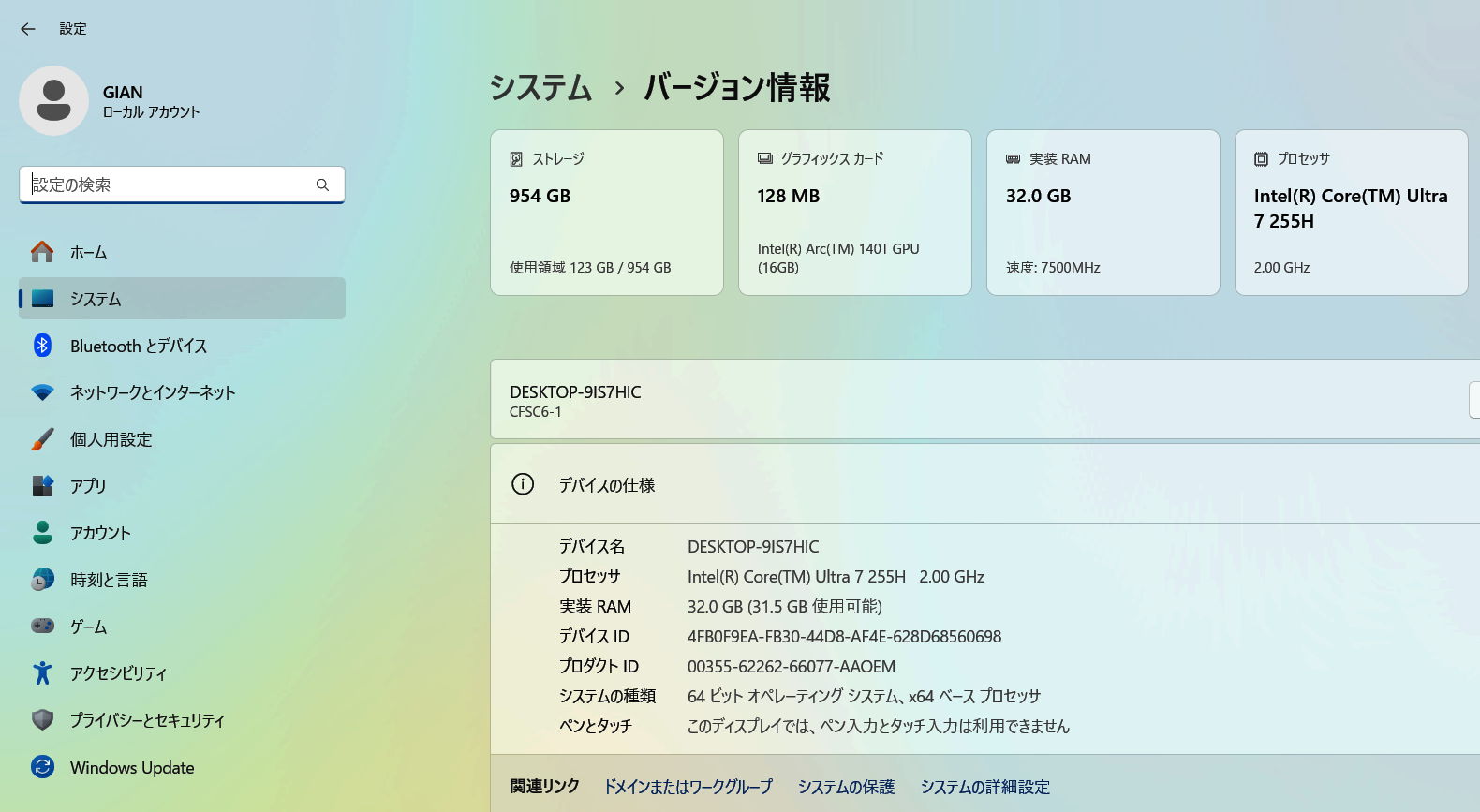Select Bluetooth とデバイス menu item
Viewport: 1480px width, 812px height.
[x=182, y=346]
